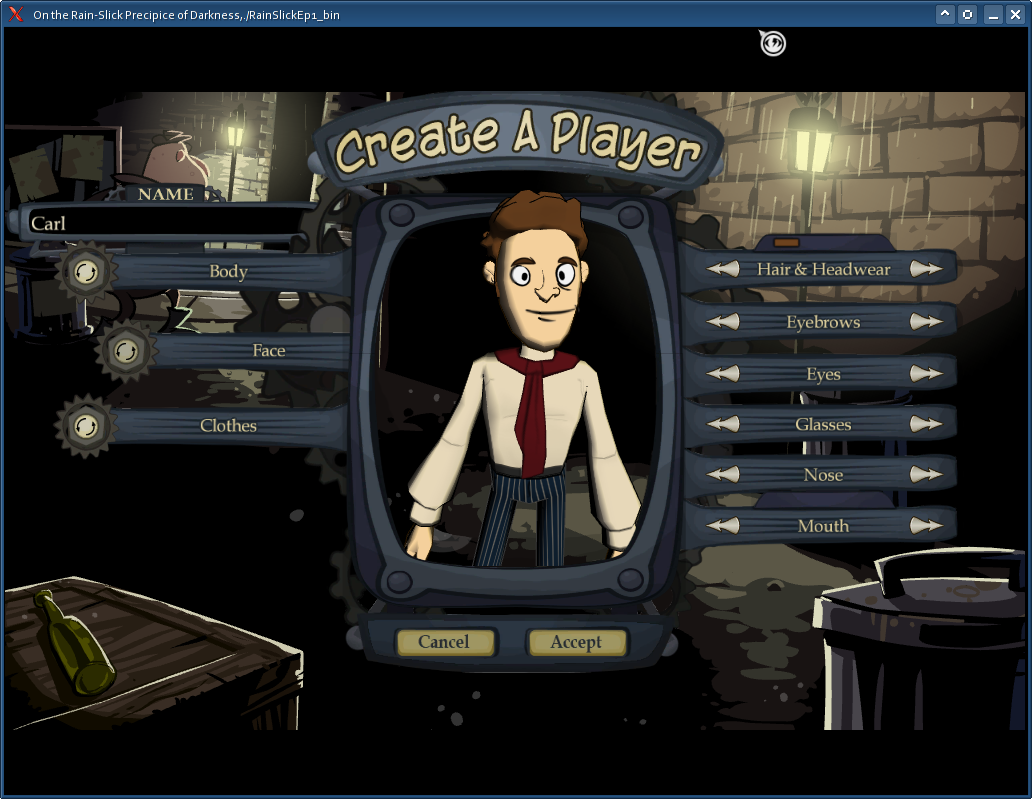Select next Hair & Headwear option

pyautogui.click(x=925, y=269)
